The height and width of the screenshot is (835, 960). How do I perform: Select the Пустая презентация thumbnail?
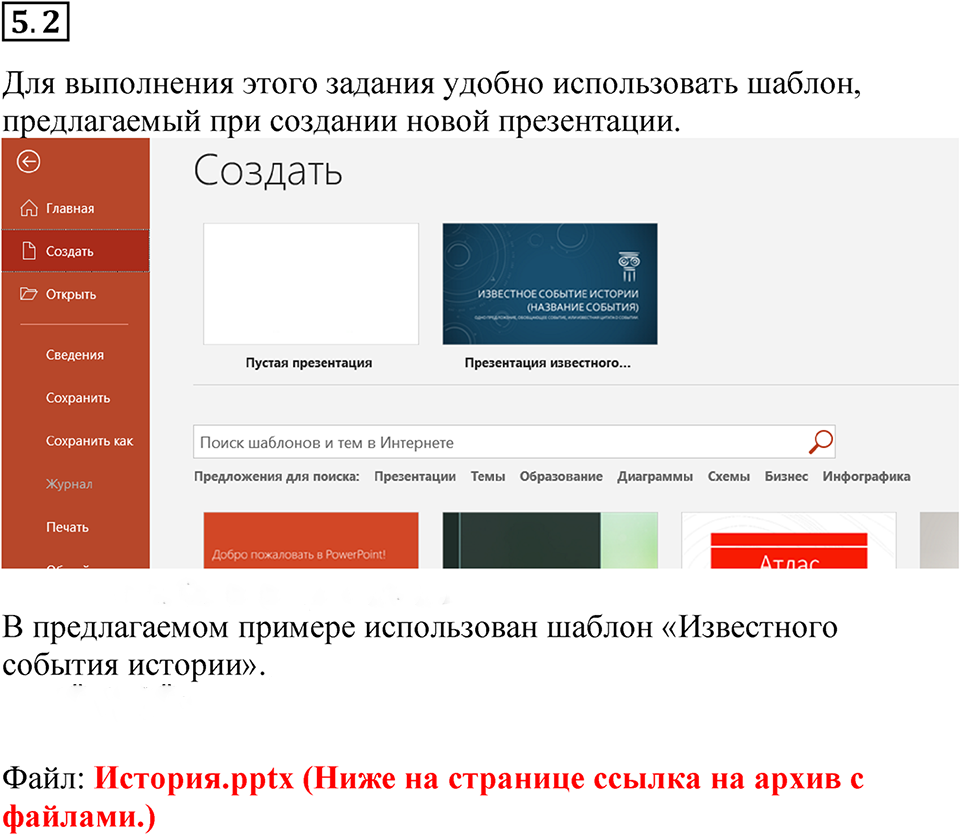click(x=310, y=284)
